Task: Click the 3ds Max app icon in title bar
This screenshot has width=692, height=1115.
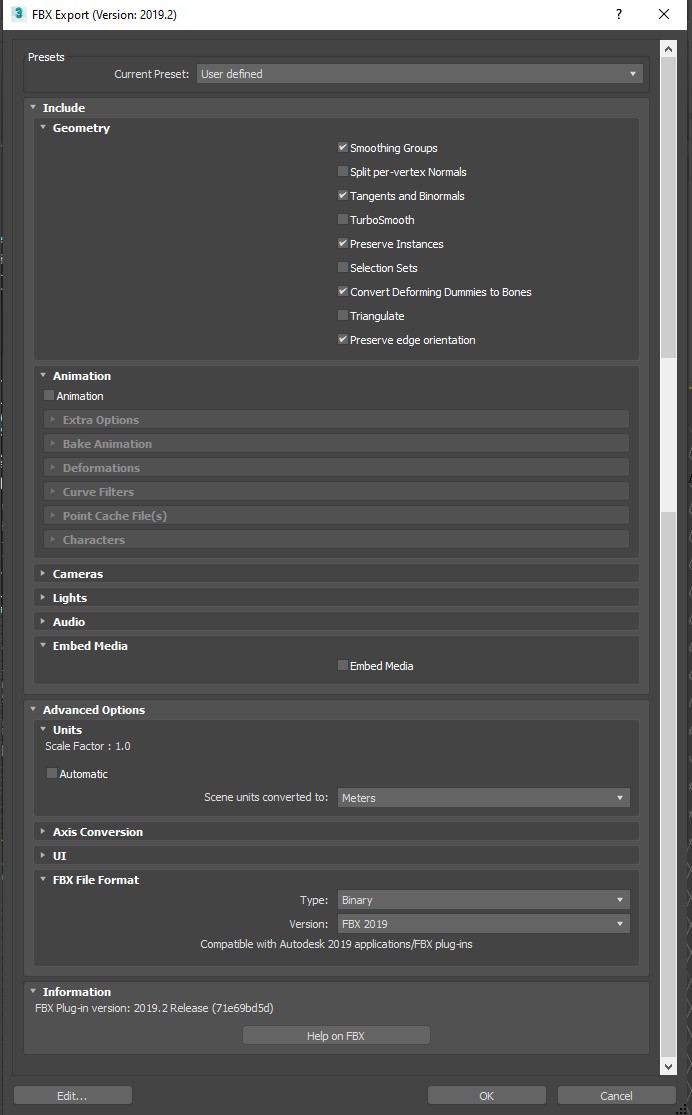Action: point(18,15)
